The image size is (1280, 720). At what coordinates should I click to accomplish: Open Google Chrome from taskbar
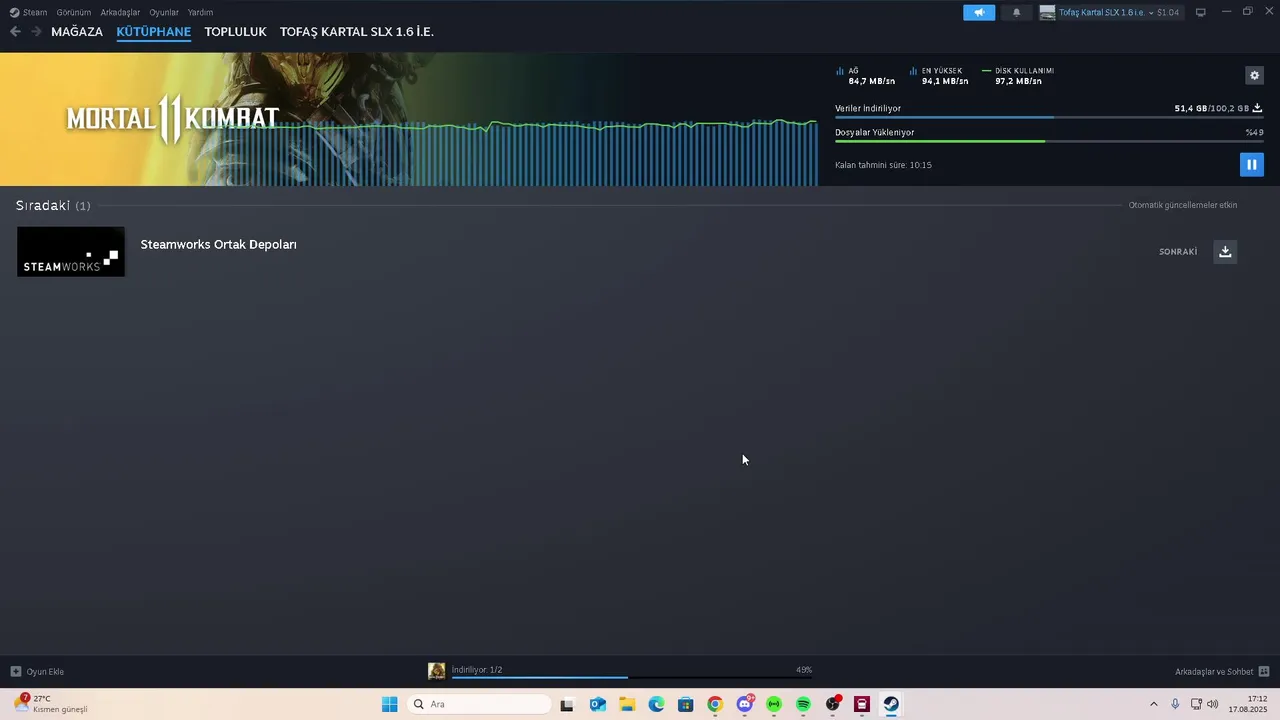tap(715, 705)
